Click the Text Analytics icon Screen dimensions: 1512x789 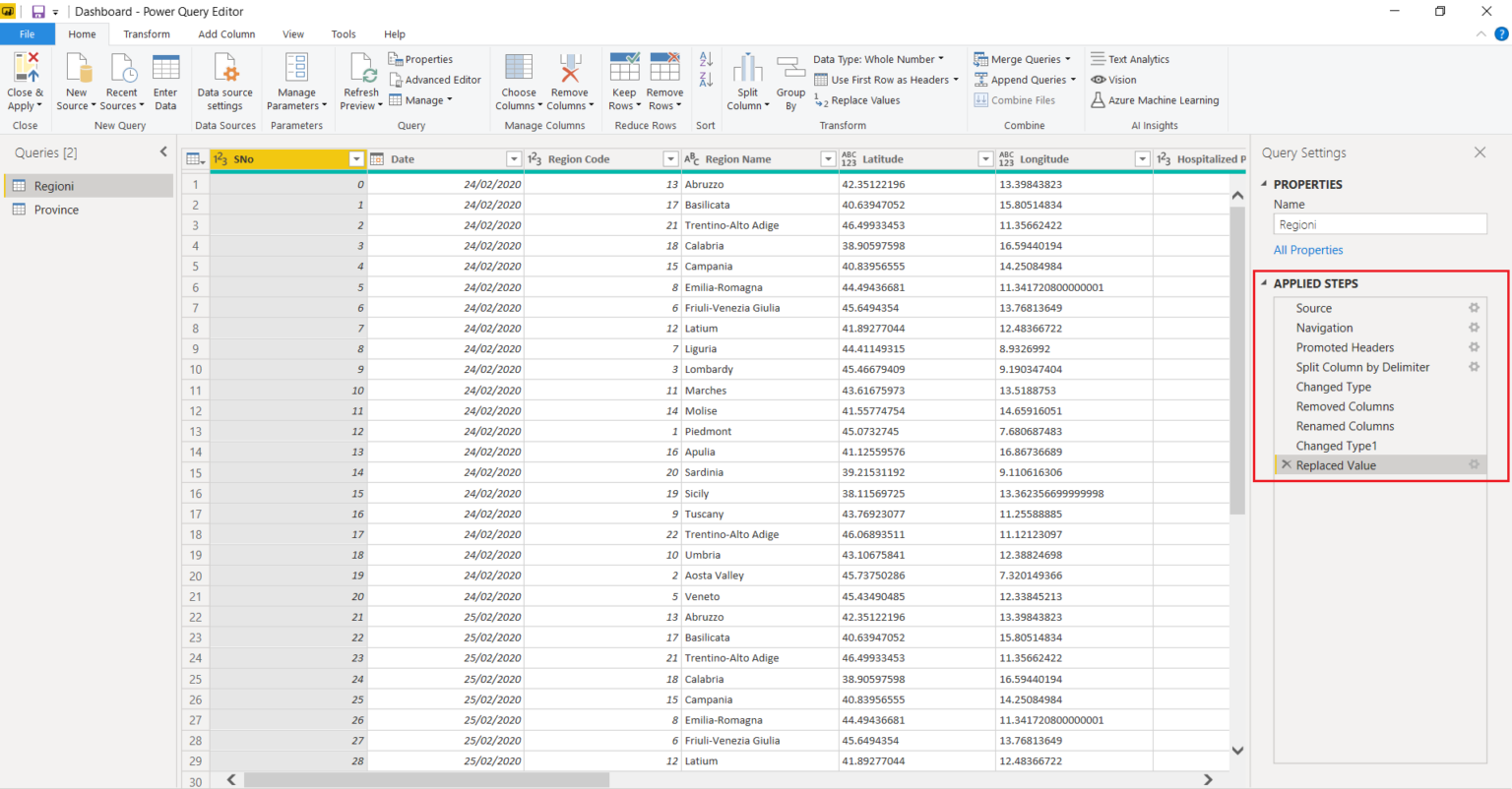pos(1098,59)
